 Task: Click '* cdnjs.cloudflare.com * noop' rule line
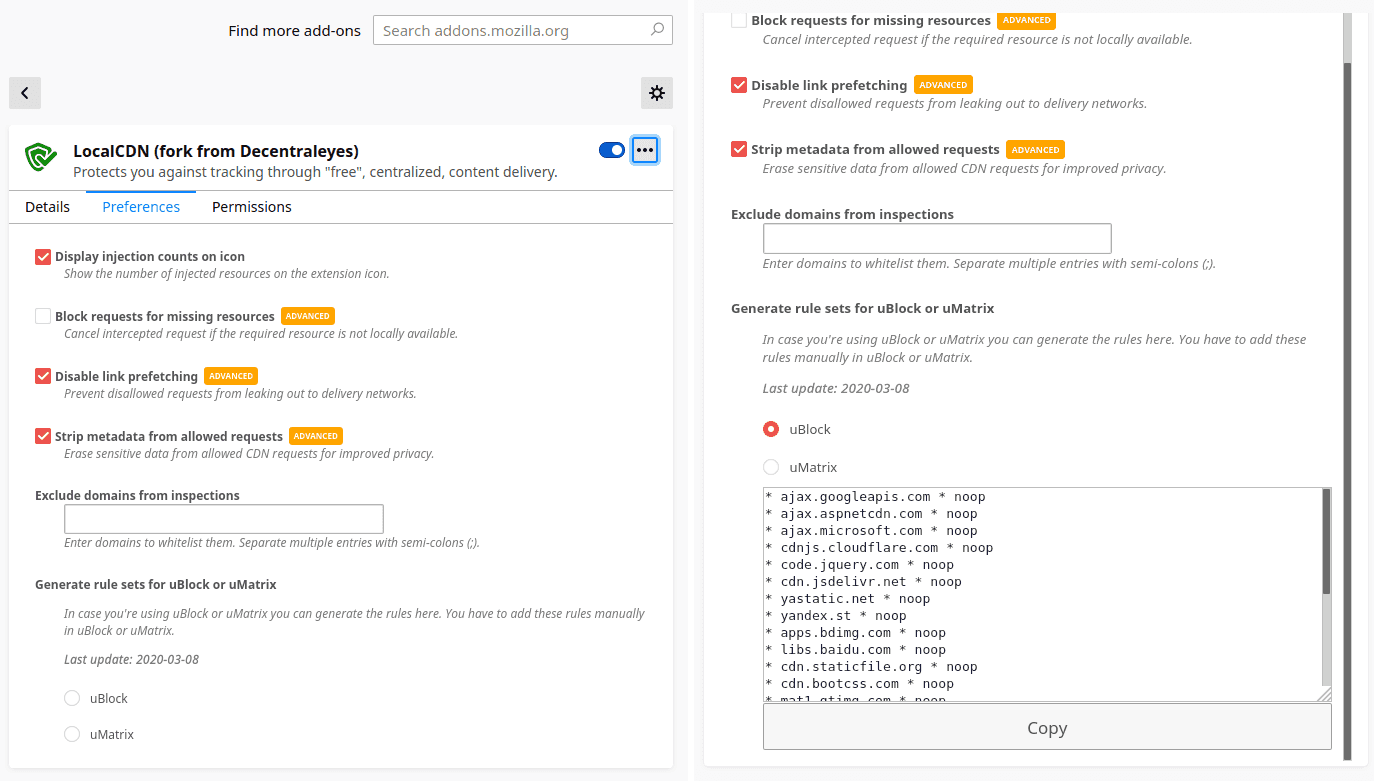pos(879,548)
